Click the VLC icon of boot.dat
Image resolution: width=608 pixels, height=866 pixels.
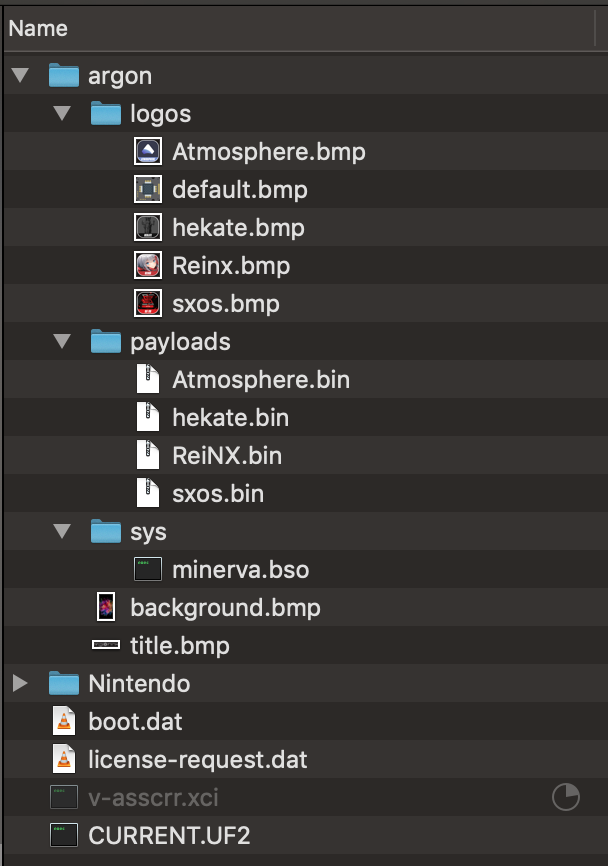point(64,721)
